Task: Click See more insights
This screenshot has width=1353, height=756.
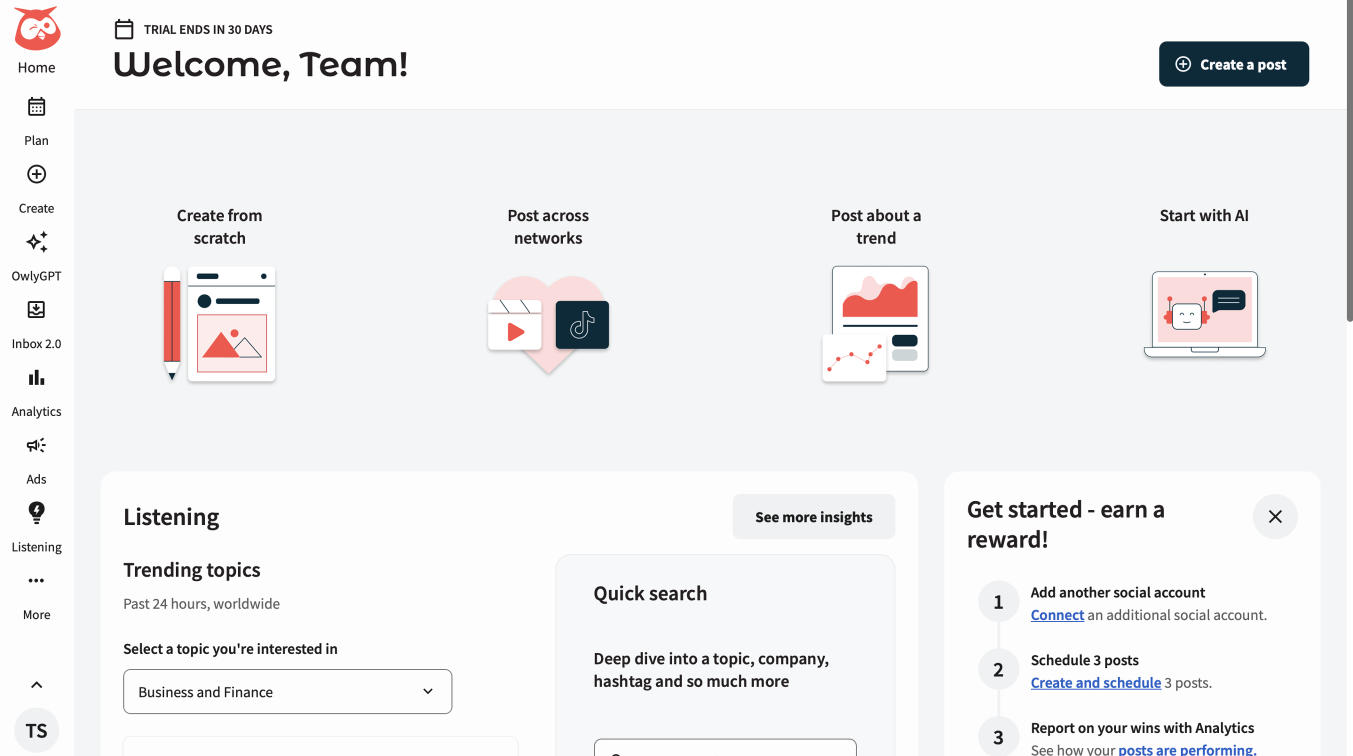Action: click(813, 516)
